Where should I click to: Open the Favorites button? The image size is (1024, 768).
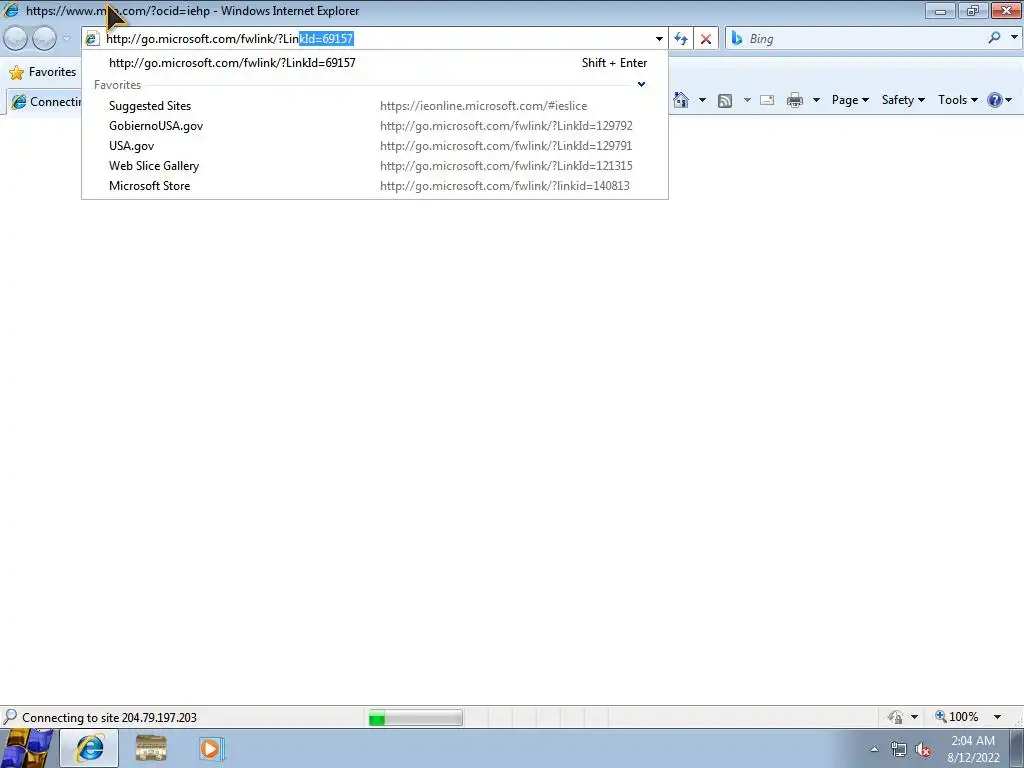tap(43, 72)
